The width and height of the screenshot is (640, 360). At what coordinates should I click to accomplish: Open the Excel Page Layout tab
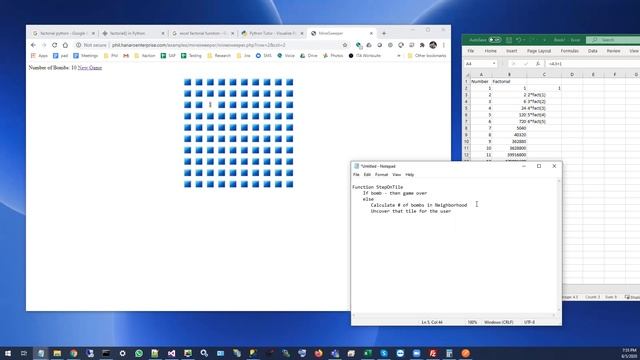[x=539, y=51]
